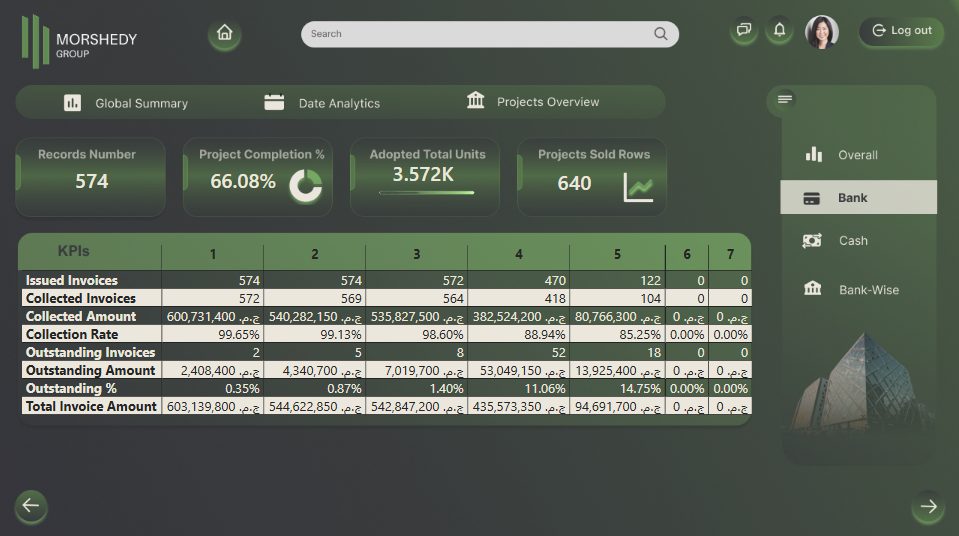Click the Cash money icon

[812, 240]
